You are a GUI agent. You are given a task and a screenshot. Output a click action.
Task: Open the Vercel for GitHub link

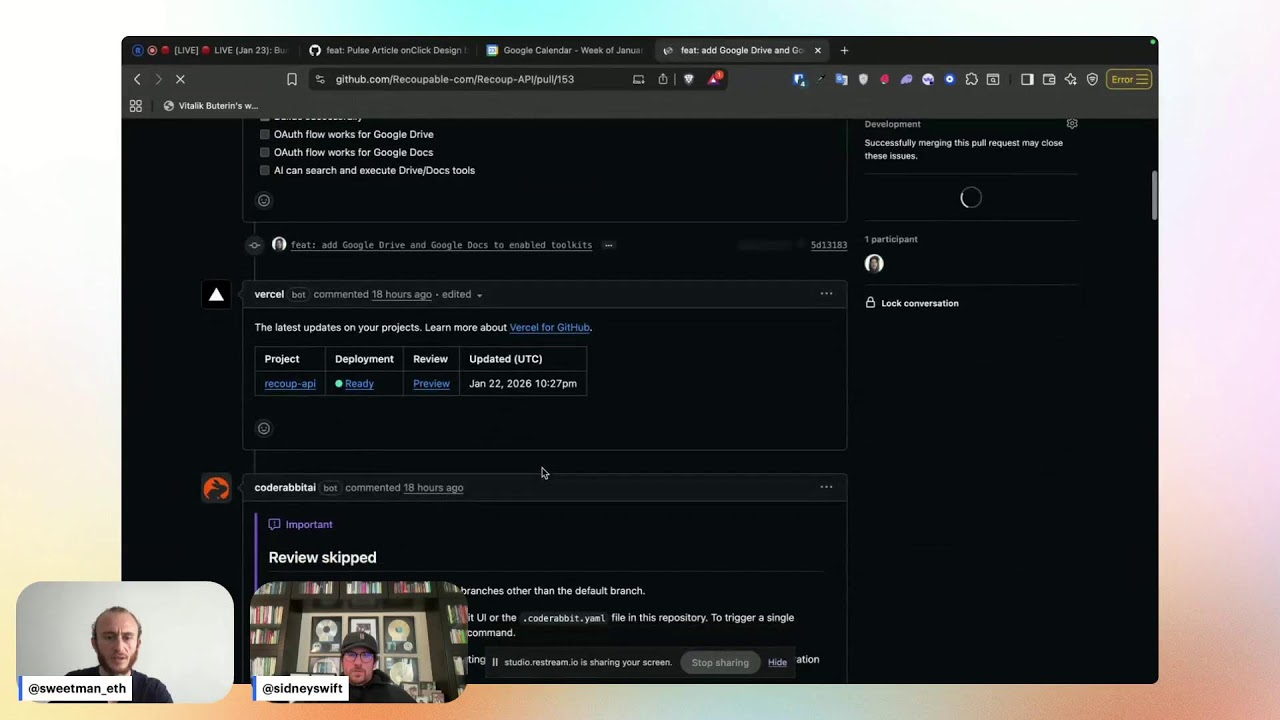tap(549, 327)
